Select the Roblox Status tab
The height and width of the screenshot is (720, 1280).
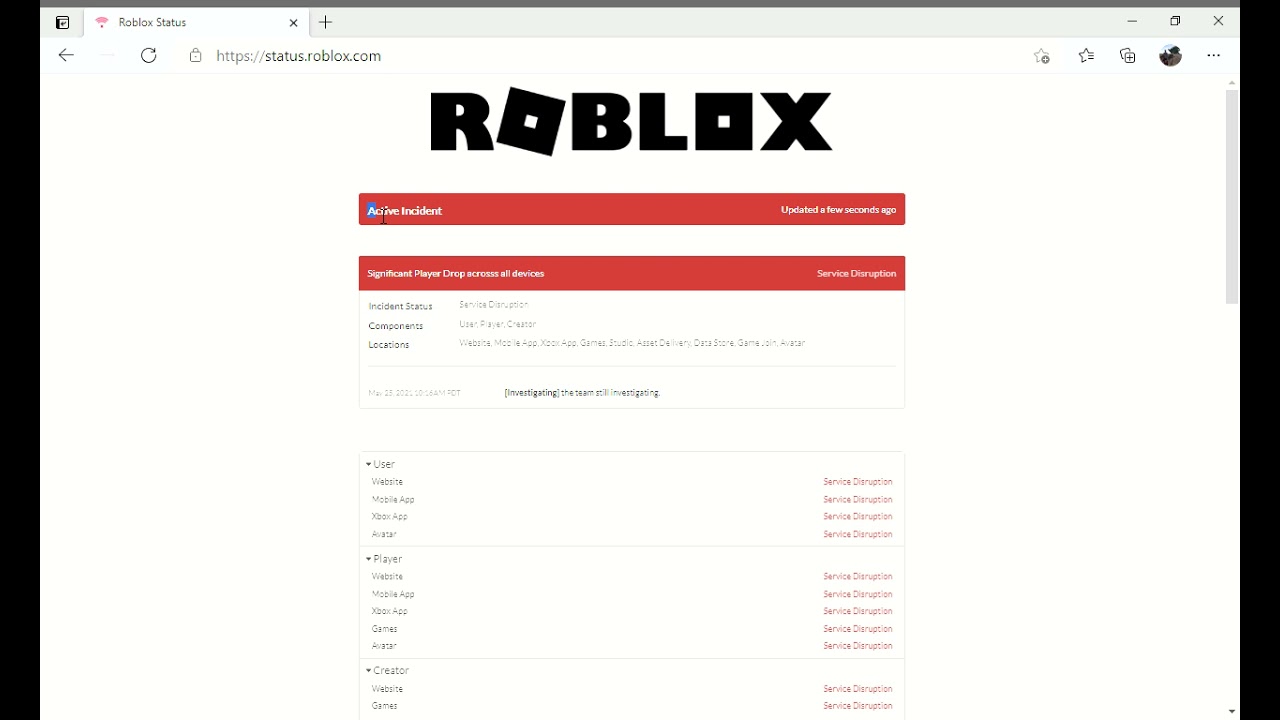[197, 22]
